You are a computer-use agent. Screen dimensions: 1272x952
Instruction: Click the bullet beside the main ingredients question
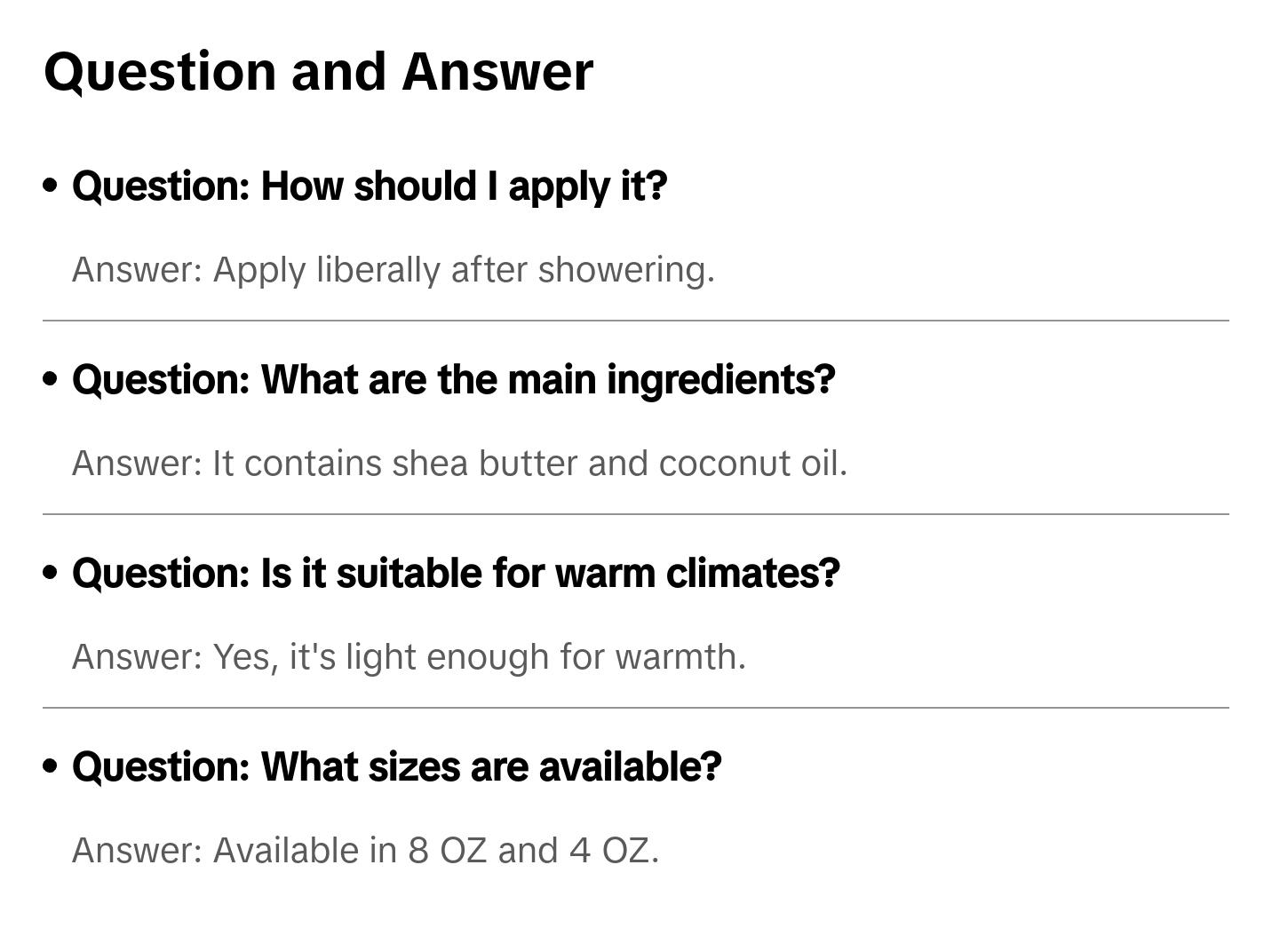coord(51,379)
